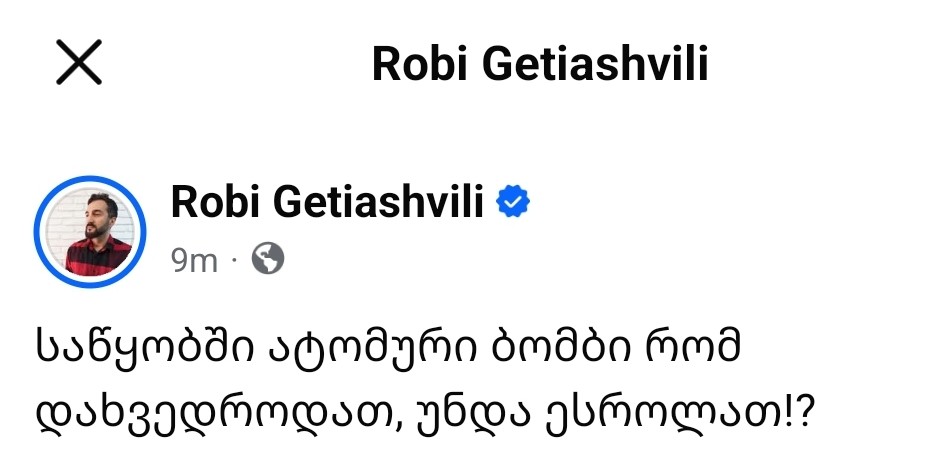
Task: Click the first name Robi beside the avatar
Action: coord(209,202)
